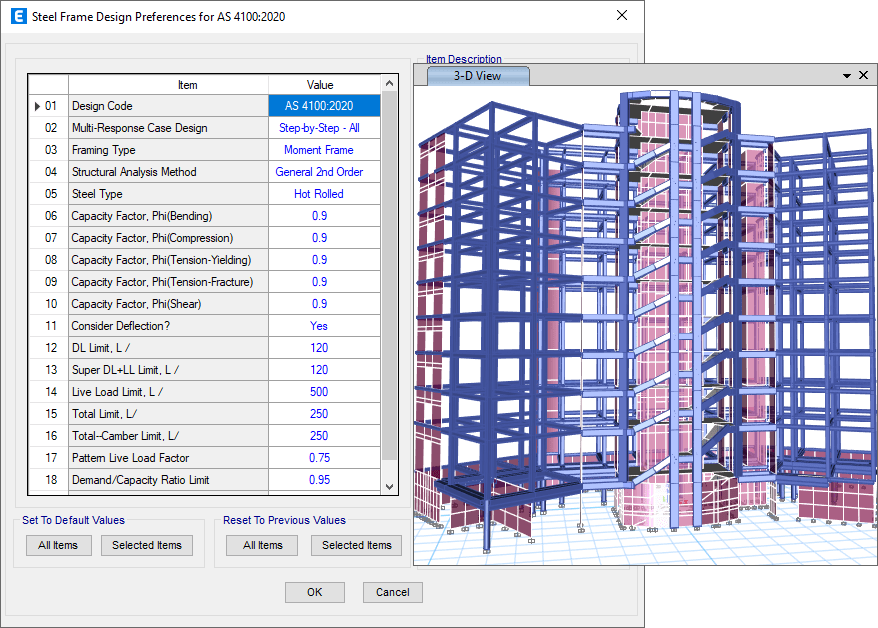Viewport: 878px width, 628px height.
Task: Select the Pattern Live Load Factor label
Action: tap(169, 458)
